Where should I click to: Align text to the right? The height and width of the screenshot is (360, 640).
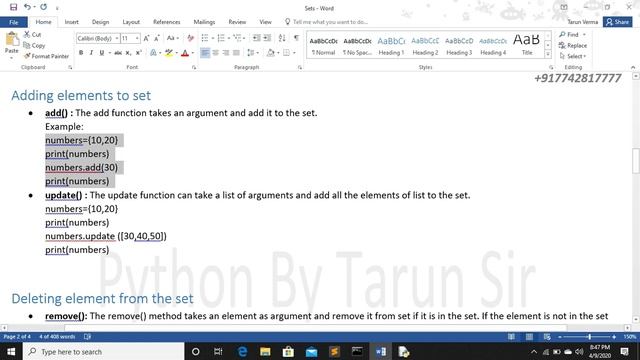[x=226, y=53]
